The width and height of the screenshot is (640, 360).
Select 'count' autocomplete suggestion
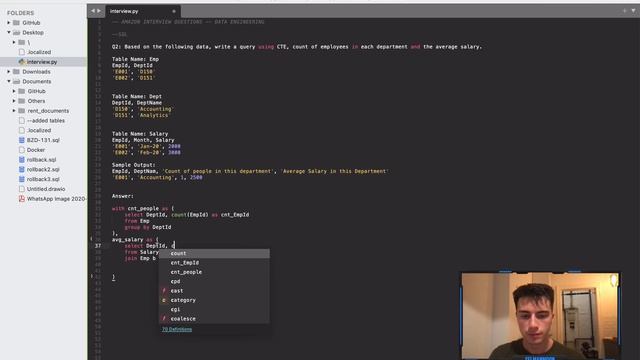point(214,253)
